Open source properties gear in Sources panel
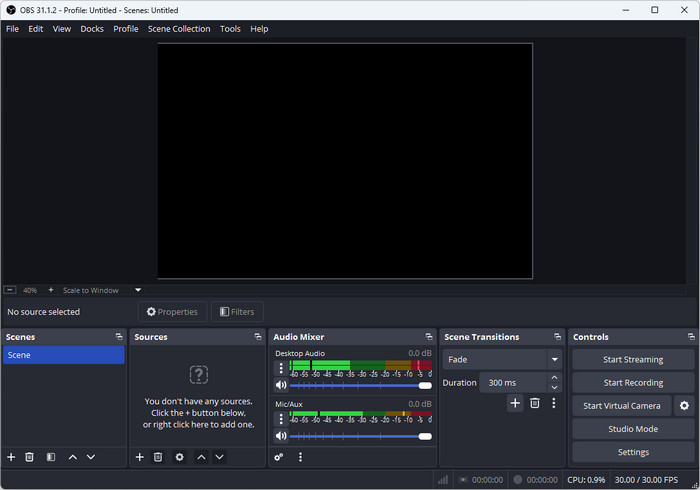Image resolution: width=700 pixels, height=490 pixels. (x=179, y=457)
